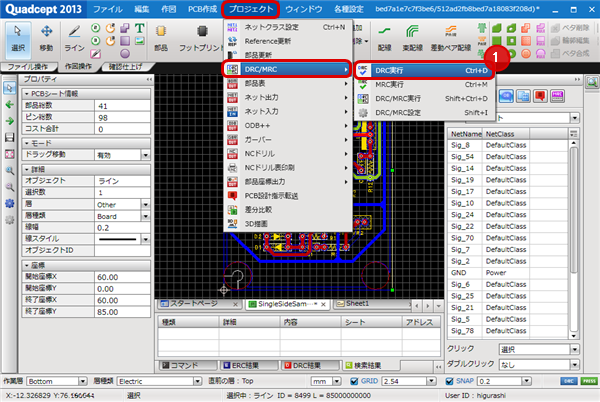Click the 輪郭編集 toolbar item
Viewport: 600px width, 402px height.
pyautogui.click(x=570, y=41)
